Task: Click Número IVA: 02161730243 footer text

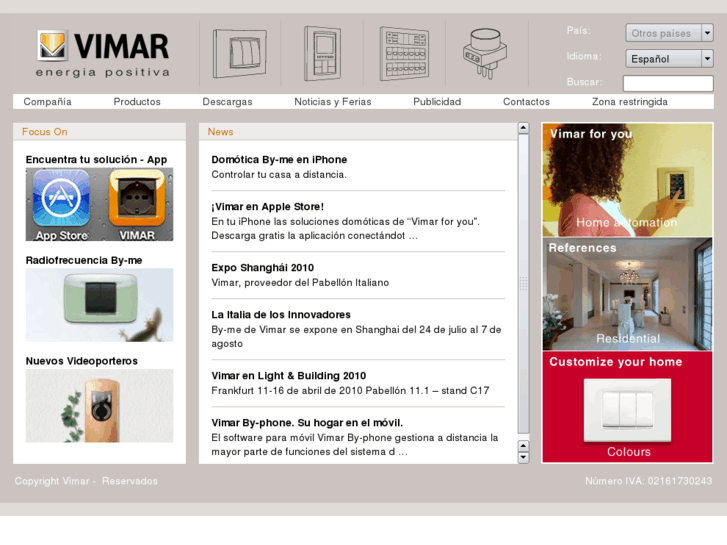Action: click(648, 481)
